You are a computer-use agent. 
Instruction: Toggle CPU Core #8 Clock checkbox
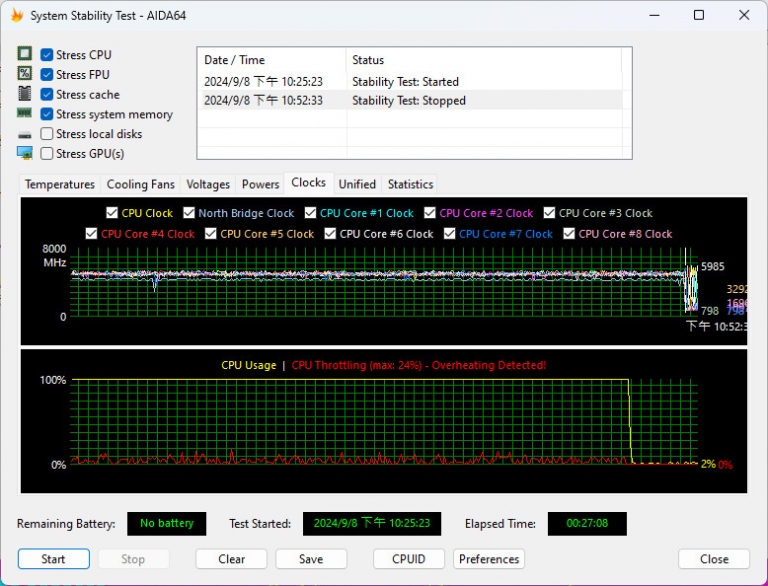[x=569, y=234]
